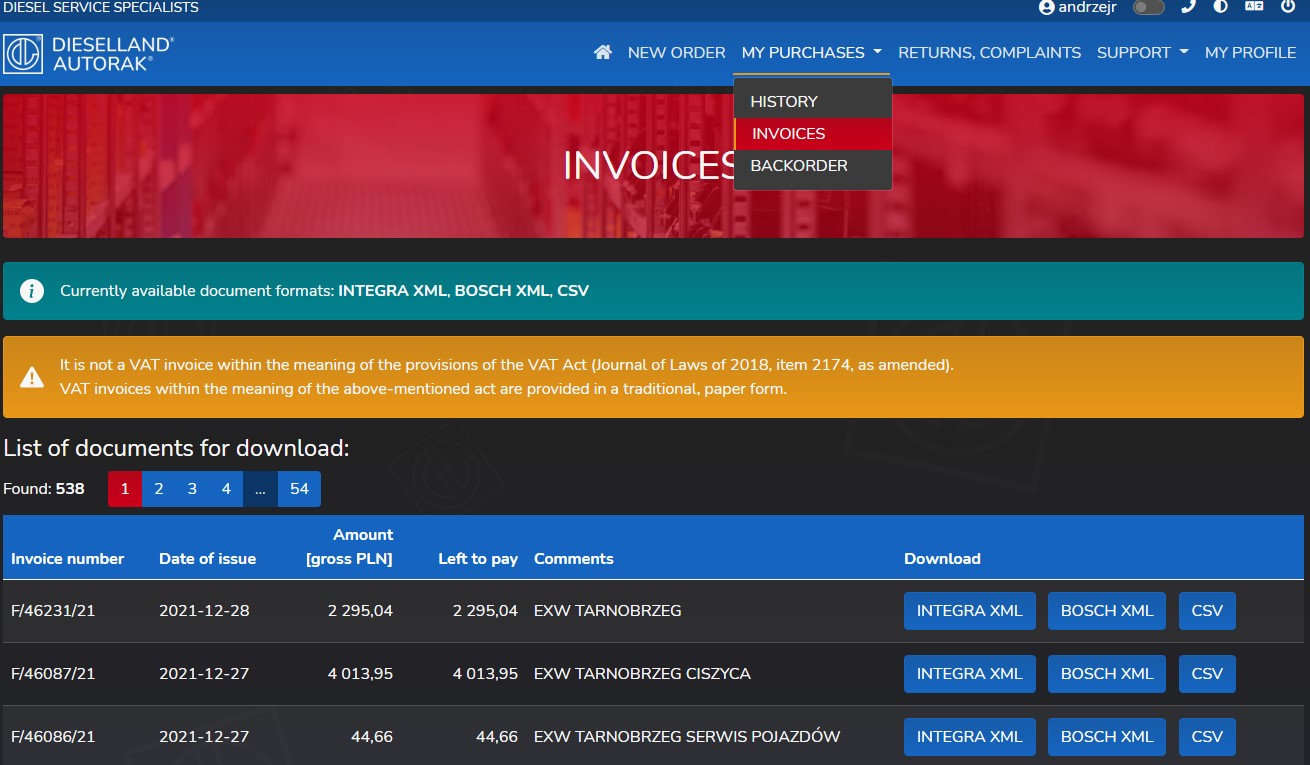Toggle the switch next to andrzejr
The image size is (1310, 765).
tap(1149, 7)
